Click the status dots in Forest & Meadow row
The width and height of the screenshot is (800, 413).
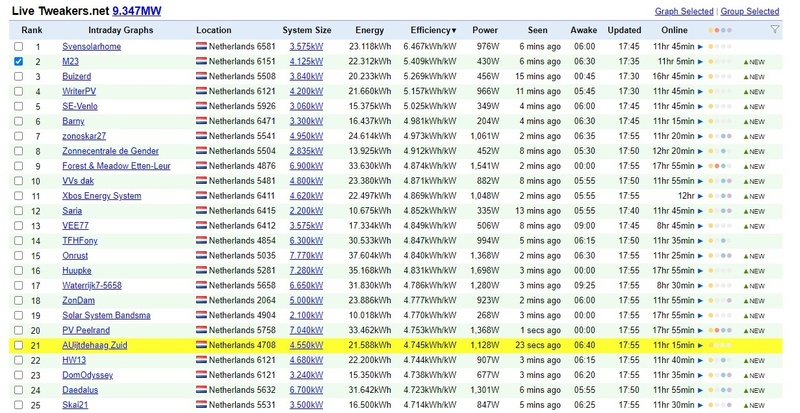(x=720, y=166)
